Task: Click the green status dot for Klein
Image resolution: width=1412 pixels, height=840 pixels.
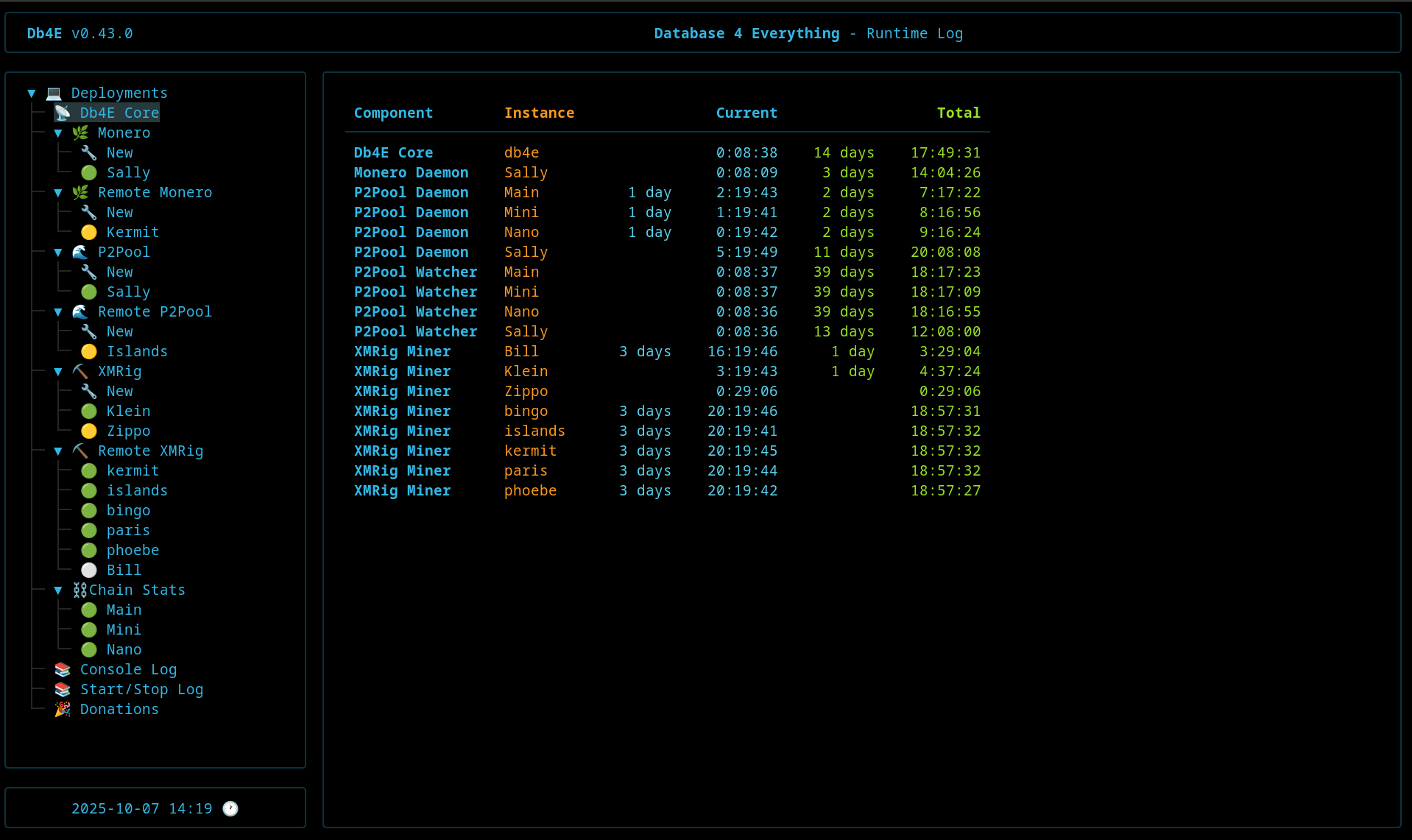Action: [89, 411]
